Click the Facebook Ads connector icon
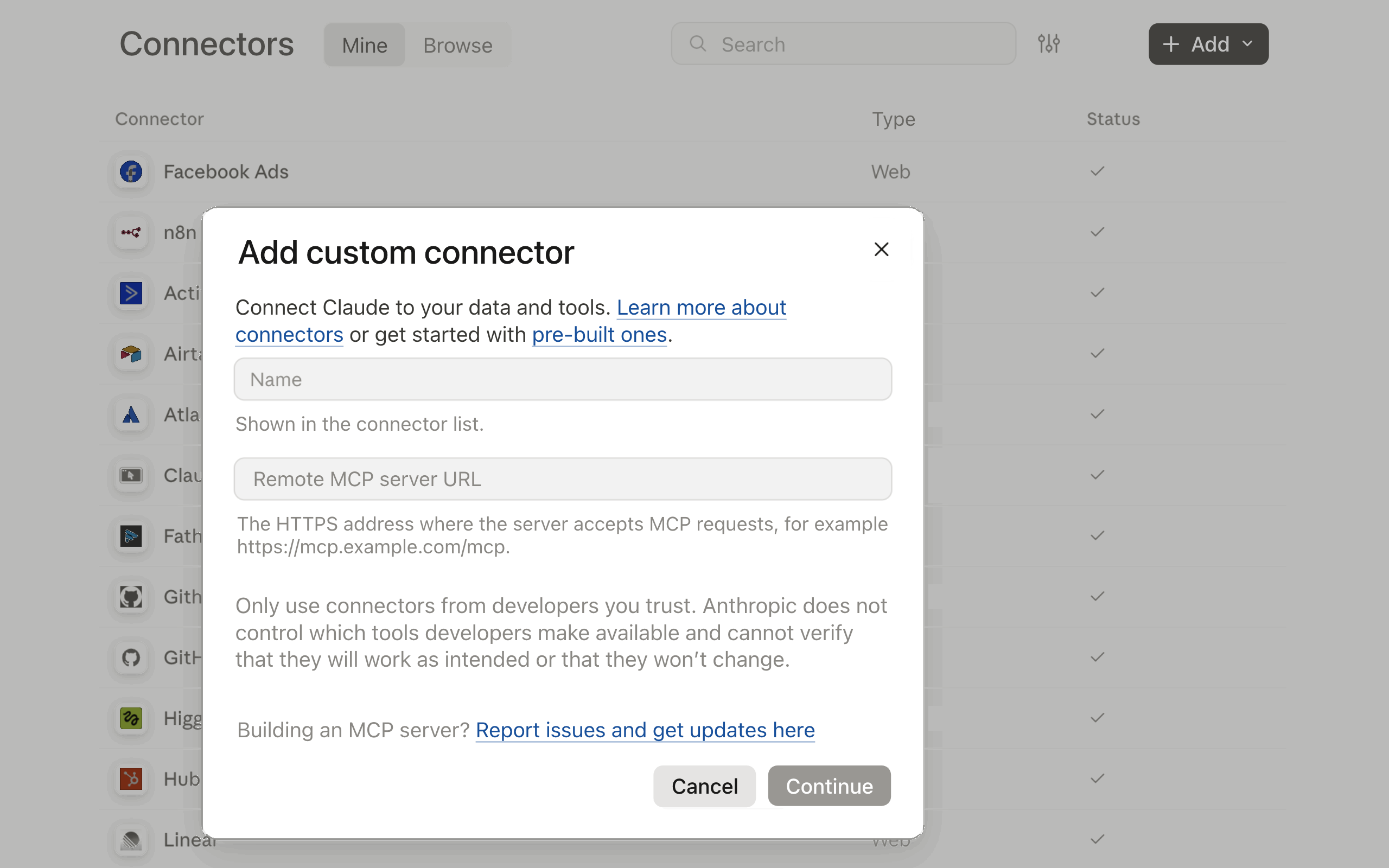 pos(131,171)
